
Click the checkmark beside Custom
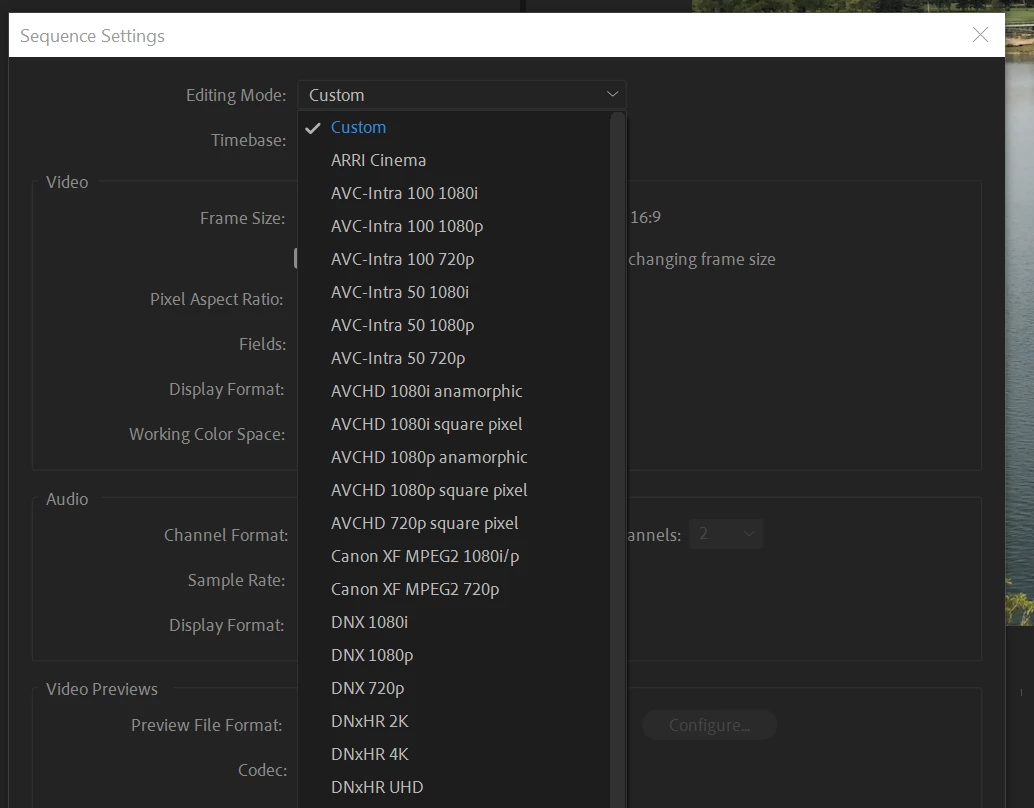click(313, 128)
